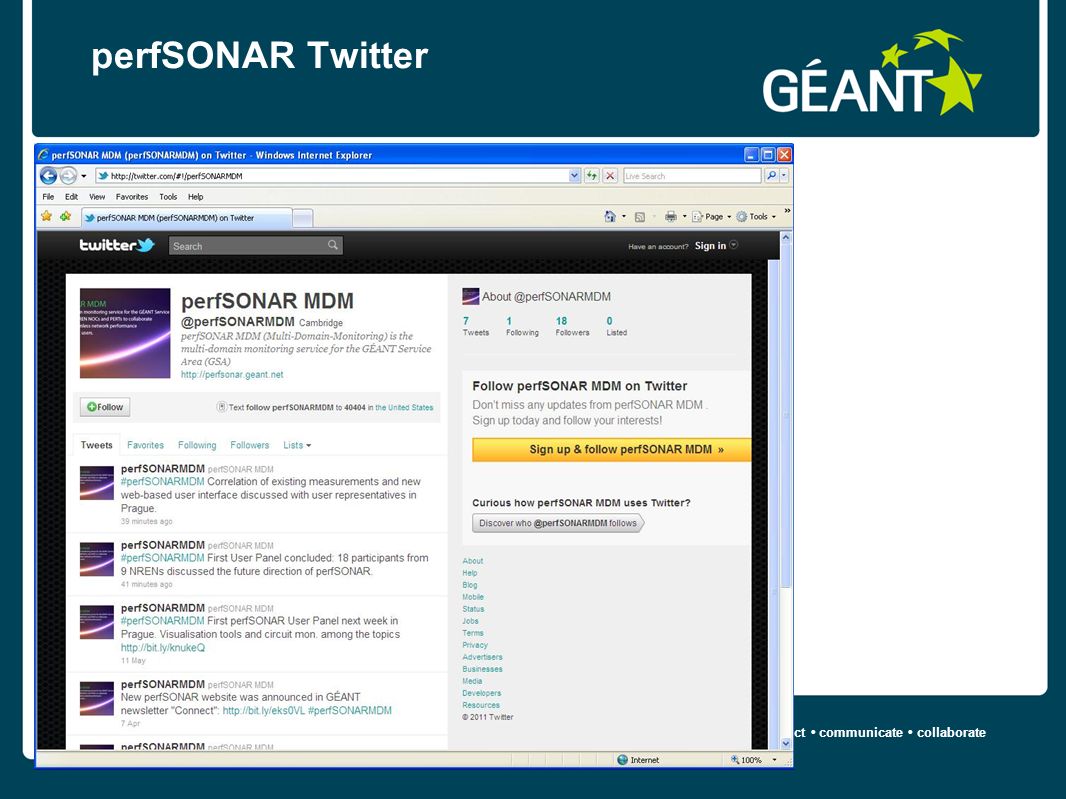Click the United States link
The width and height of the screenshot is (1066, 799).
404,407
